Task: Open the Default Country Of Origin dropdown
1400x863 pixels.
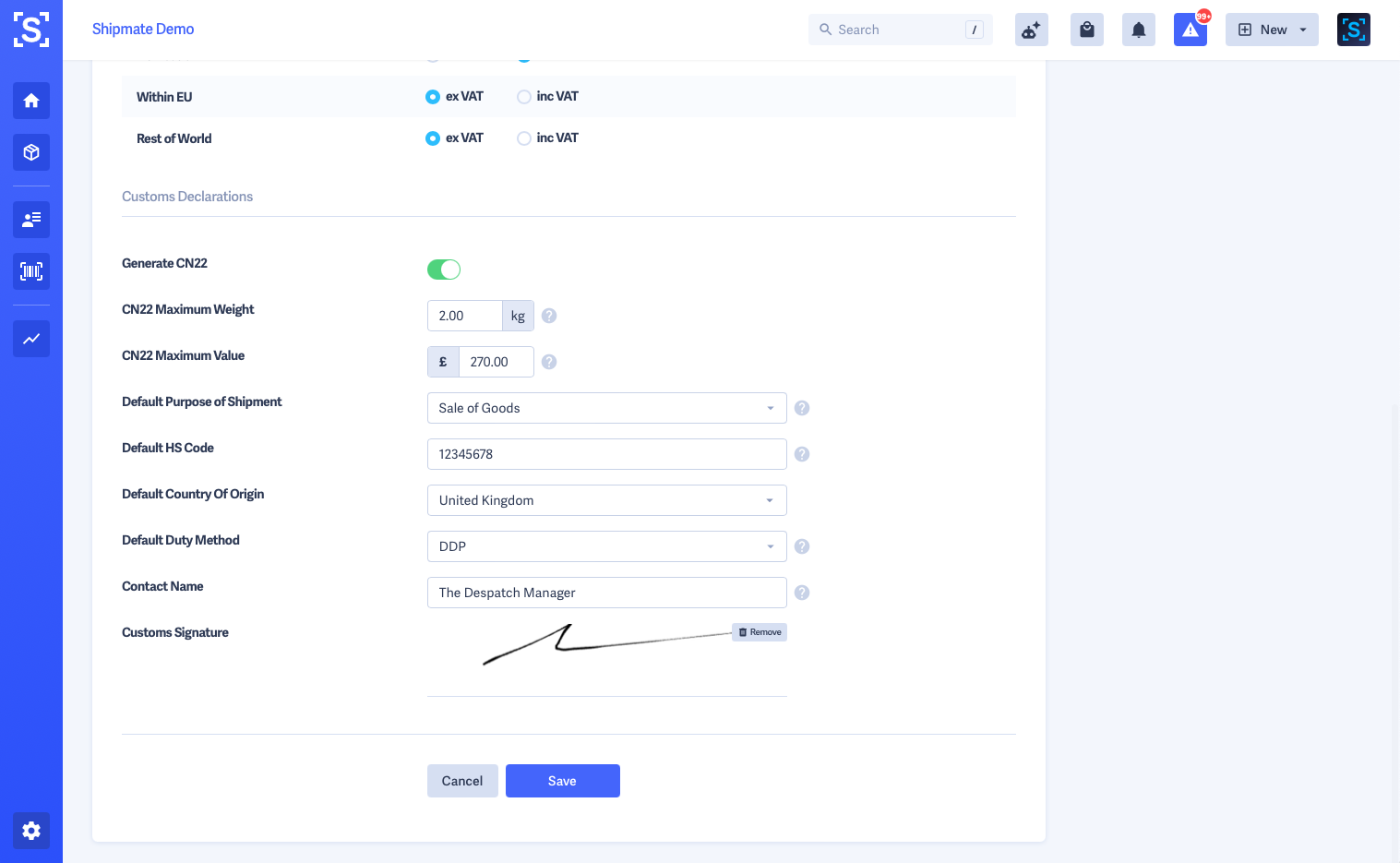Action: click(x=607, y=500)
